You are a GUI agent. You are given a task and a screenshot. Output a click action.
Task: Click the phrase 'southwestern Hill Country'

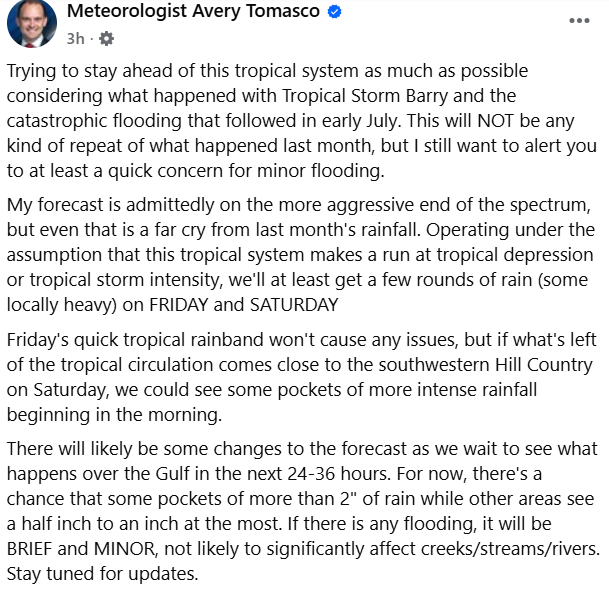pyautogui.click(x=485, y=365)
